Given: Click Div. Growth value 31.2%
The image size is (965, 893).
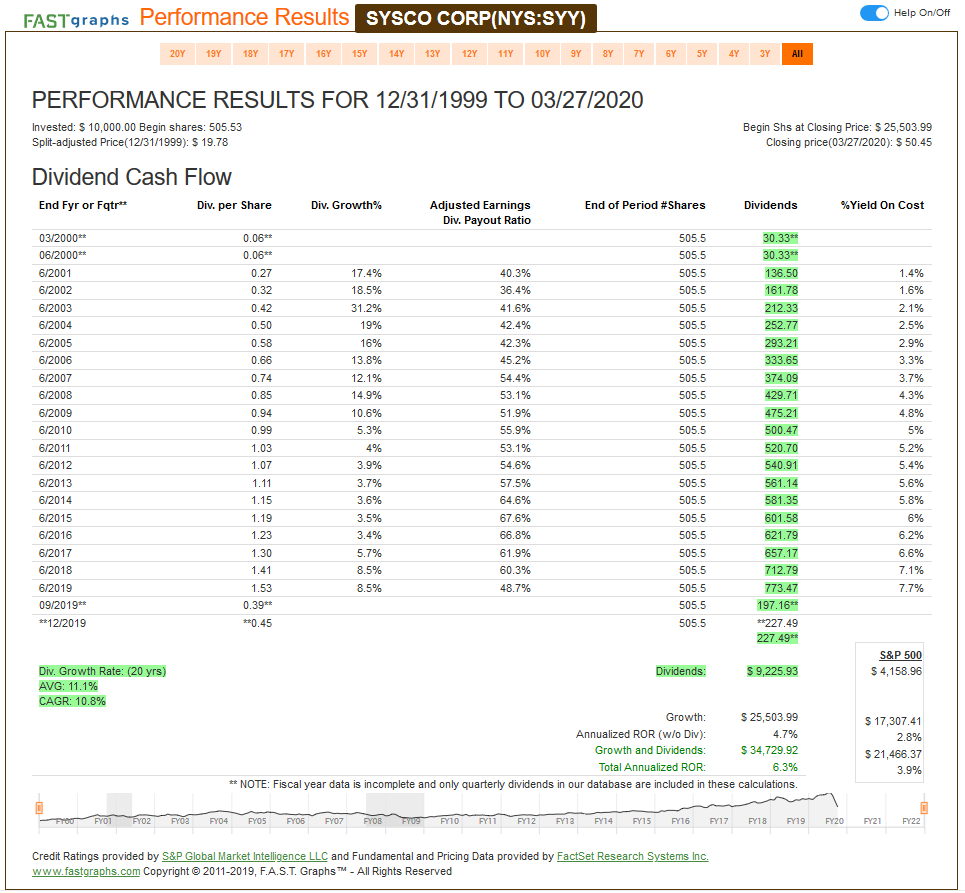Looking at the screenshot, I should [x=366, y=308].
